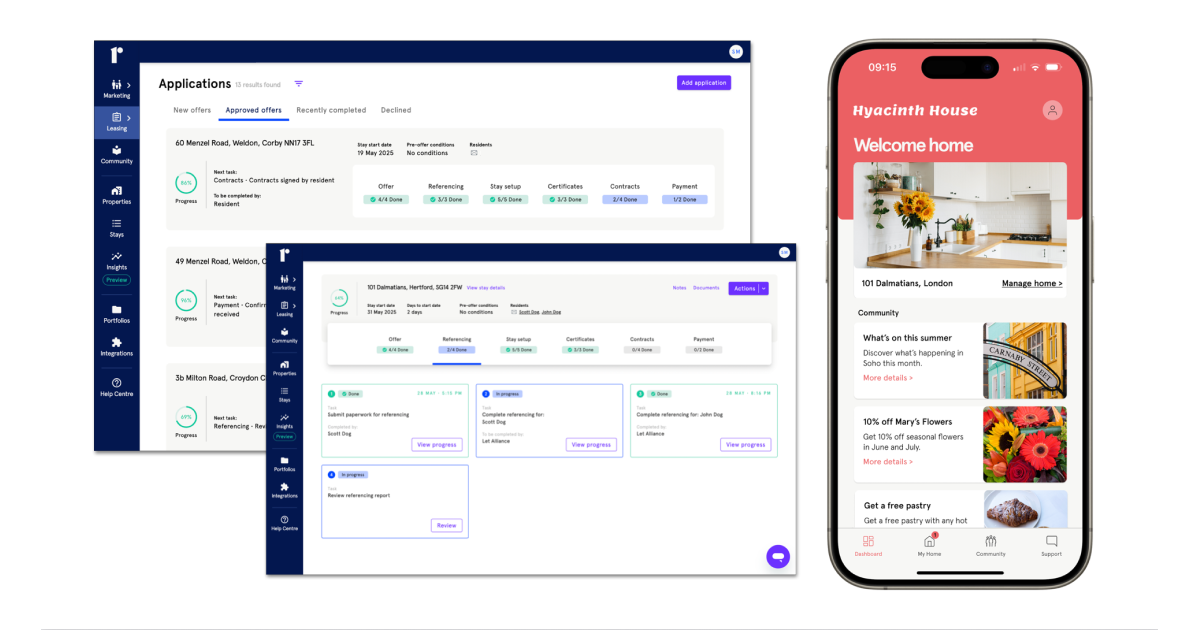Open Properties icon in Applications window sidebar
Viewport: 1200px width, 630px height.
coord(117,190)
